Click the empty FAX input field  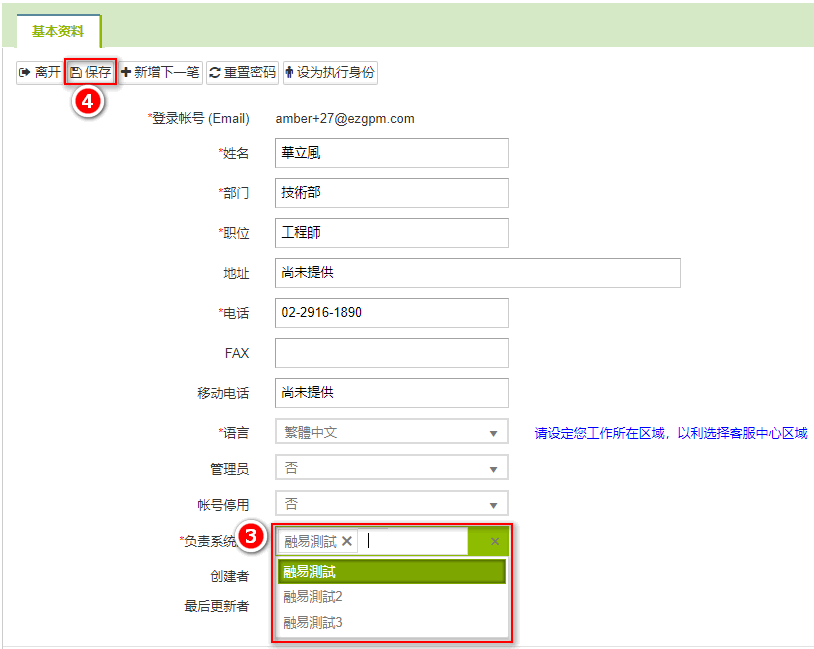click(392, 353)
